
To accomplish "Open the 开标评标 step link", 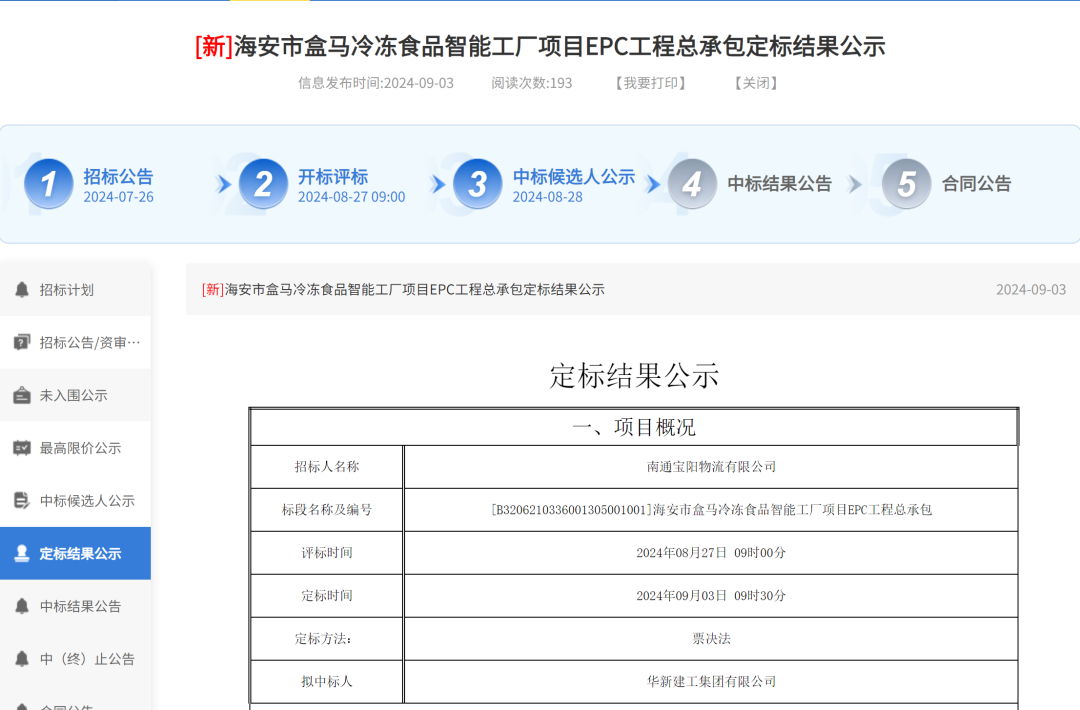I will tap(333, 177).
